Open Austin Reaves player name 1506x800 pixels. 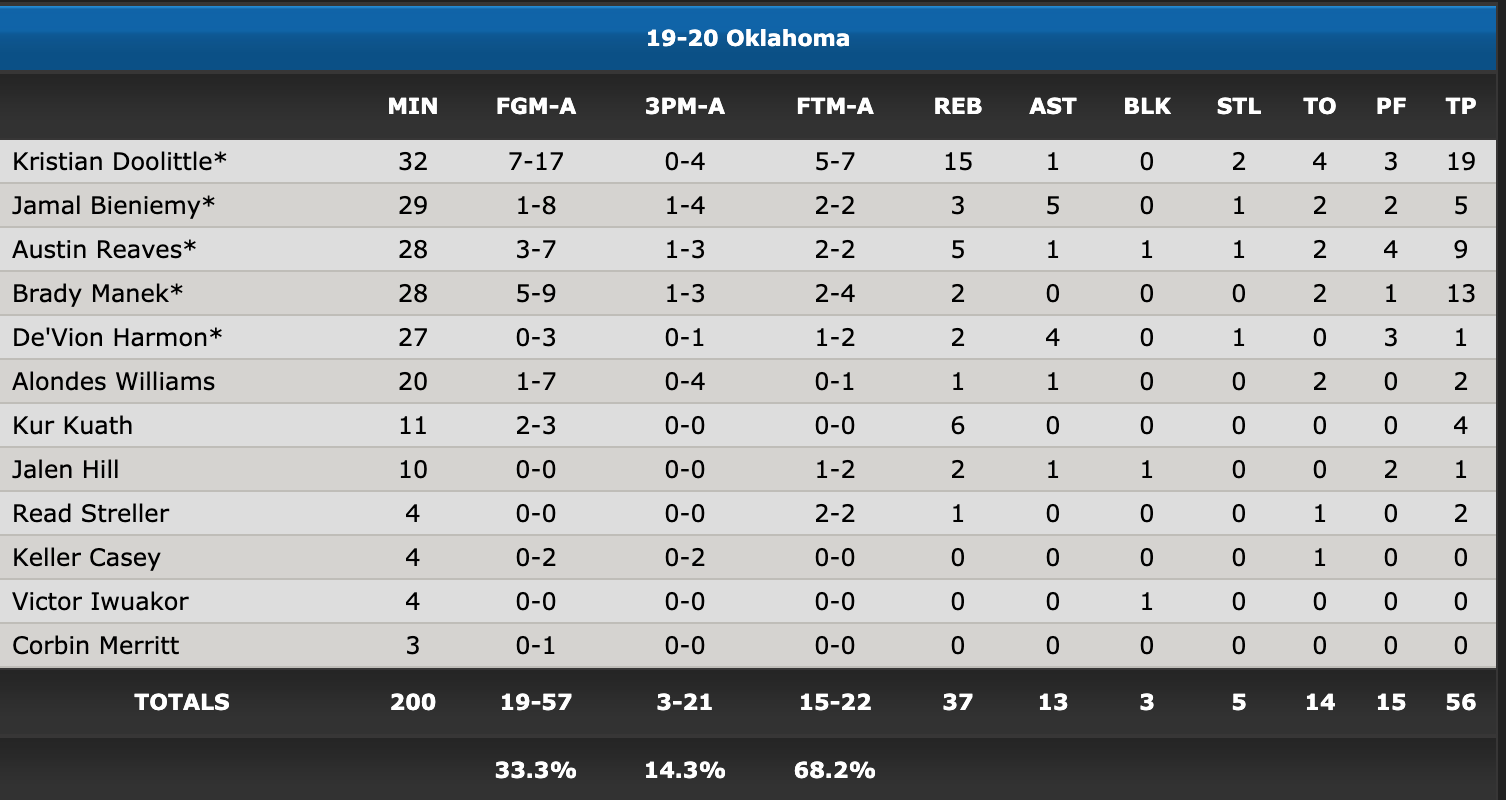105,250
